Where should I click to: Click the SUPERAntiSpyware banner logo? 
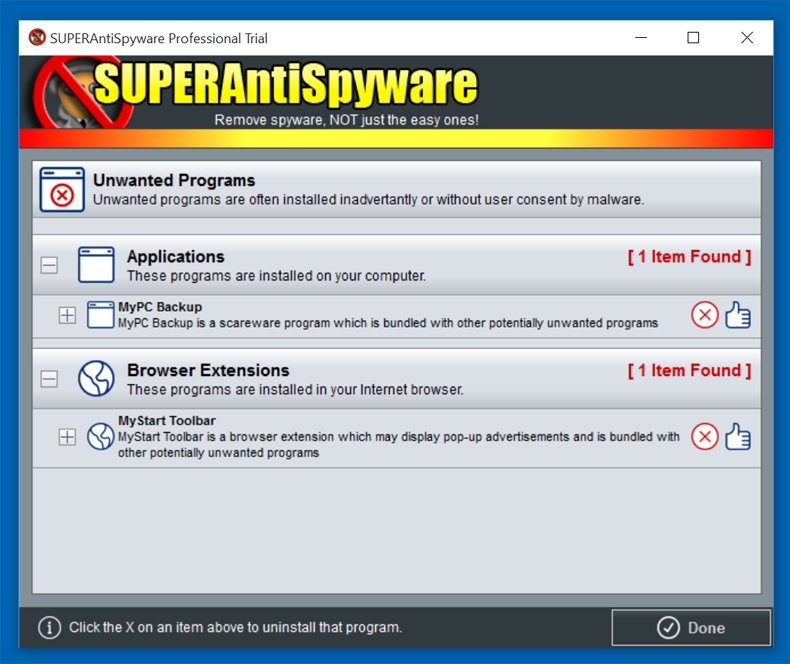click(x=256, y=92)
